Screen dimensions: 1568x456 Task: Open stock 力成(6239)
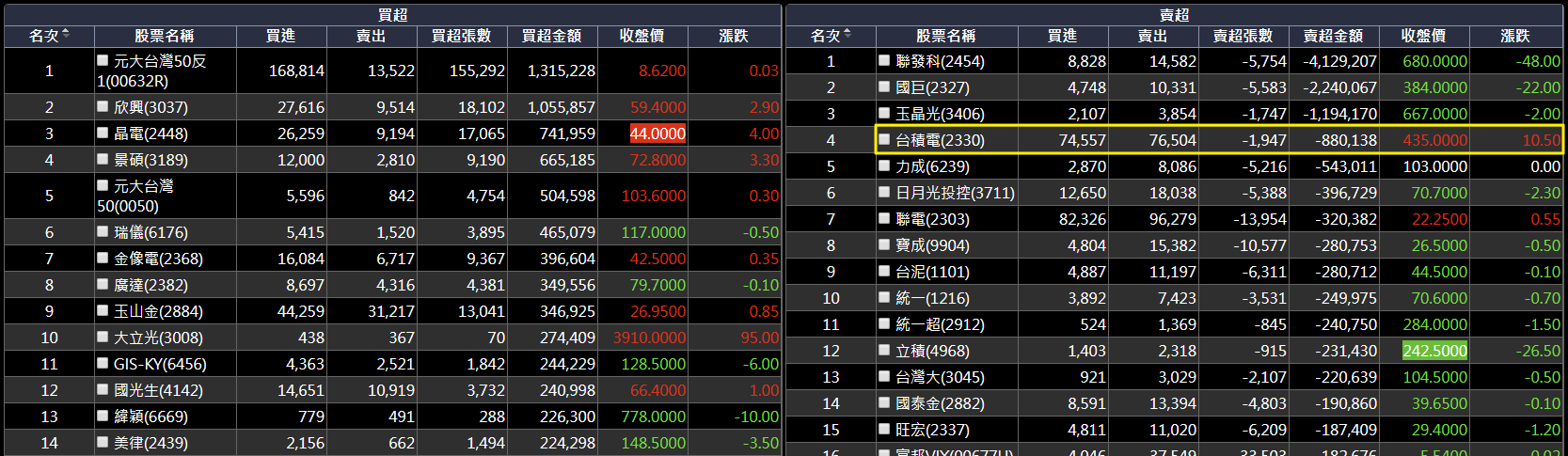(932, 166)
